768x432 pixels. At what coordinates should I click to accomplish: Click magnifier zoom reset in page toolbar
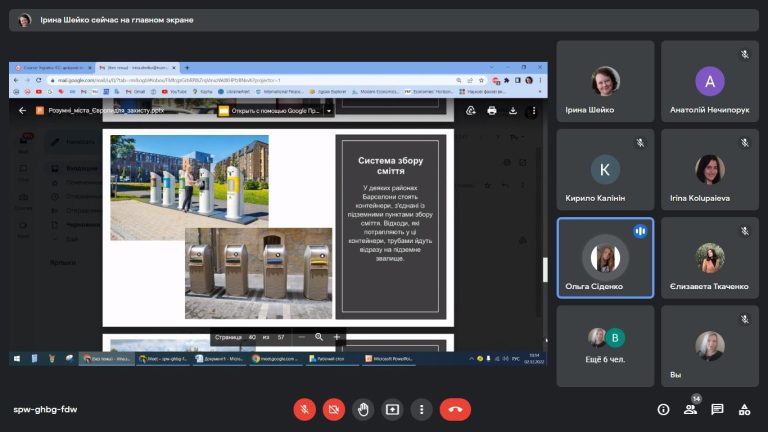(x=319, y=337)
